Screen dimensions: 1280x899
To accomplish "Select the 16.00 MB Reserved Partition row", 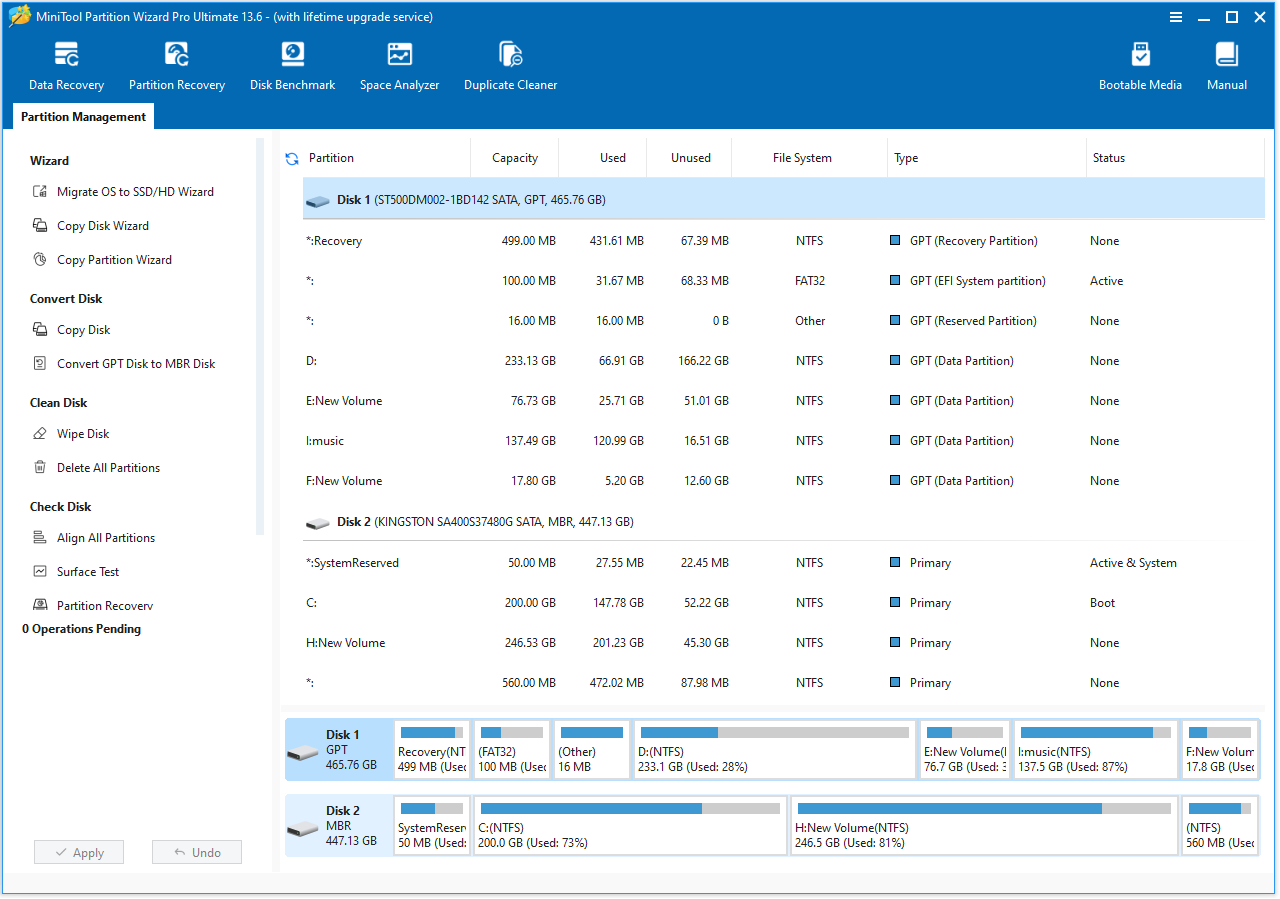I will tap(784, 321).
